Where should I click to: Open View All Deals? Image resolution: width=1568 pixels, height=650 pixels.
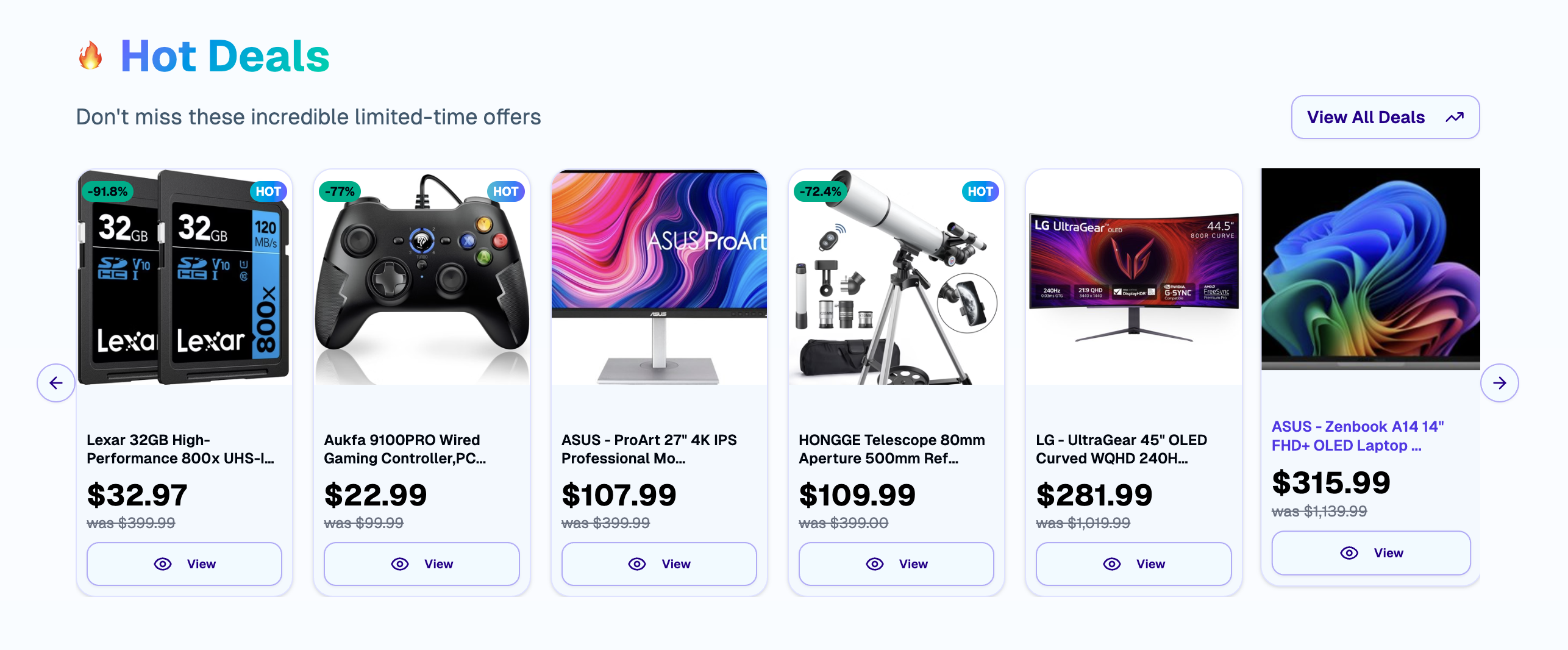pyautogui.click(x=1384, y=117)
